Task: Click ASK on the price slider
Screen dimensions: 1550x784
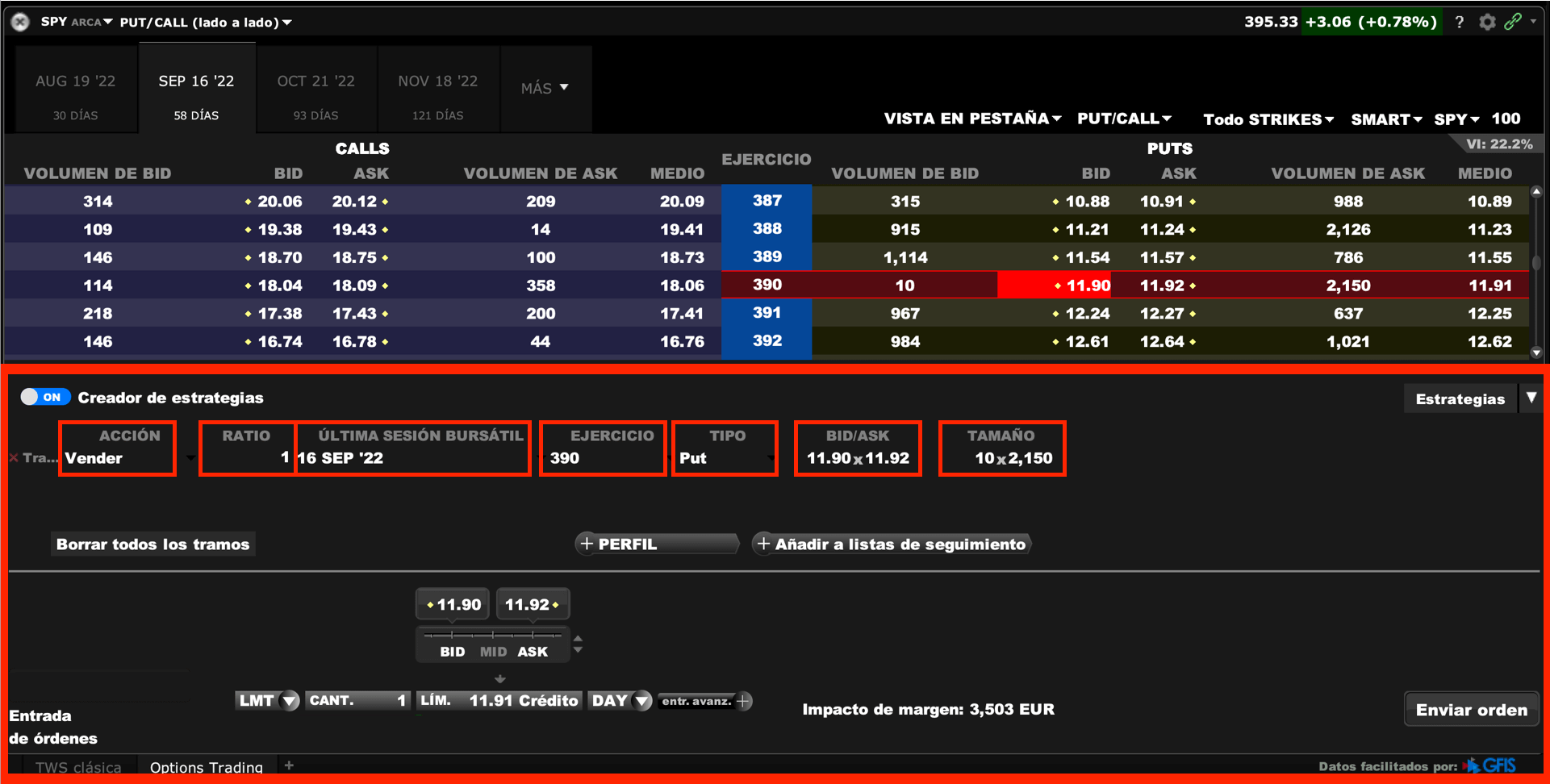Action: (533, 652)
